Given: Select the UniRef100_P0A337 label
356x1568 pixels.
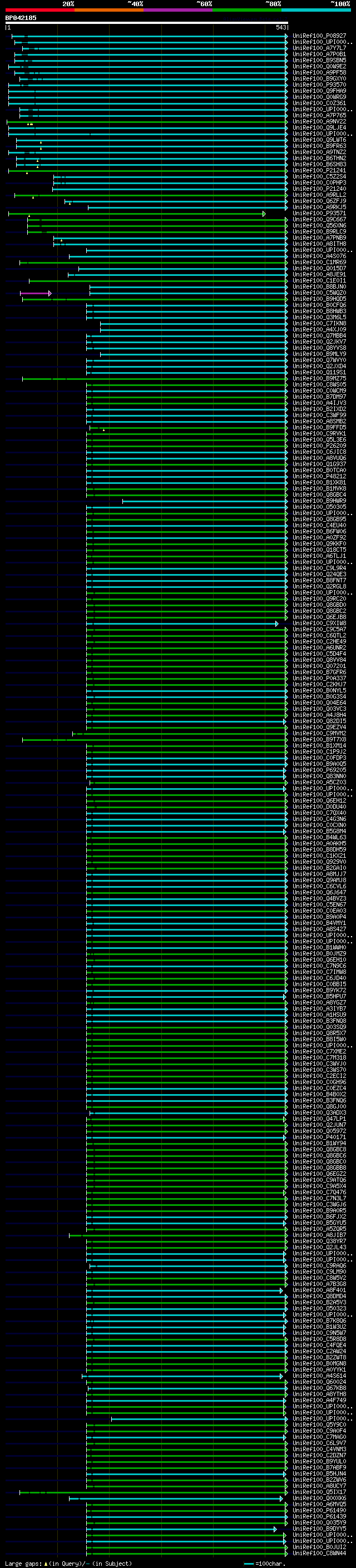Looking at the screenshot, I should 319,678.
